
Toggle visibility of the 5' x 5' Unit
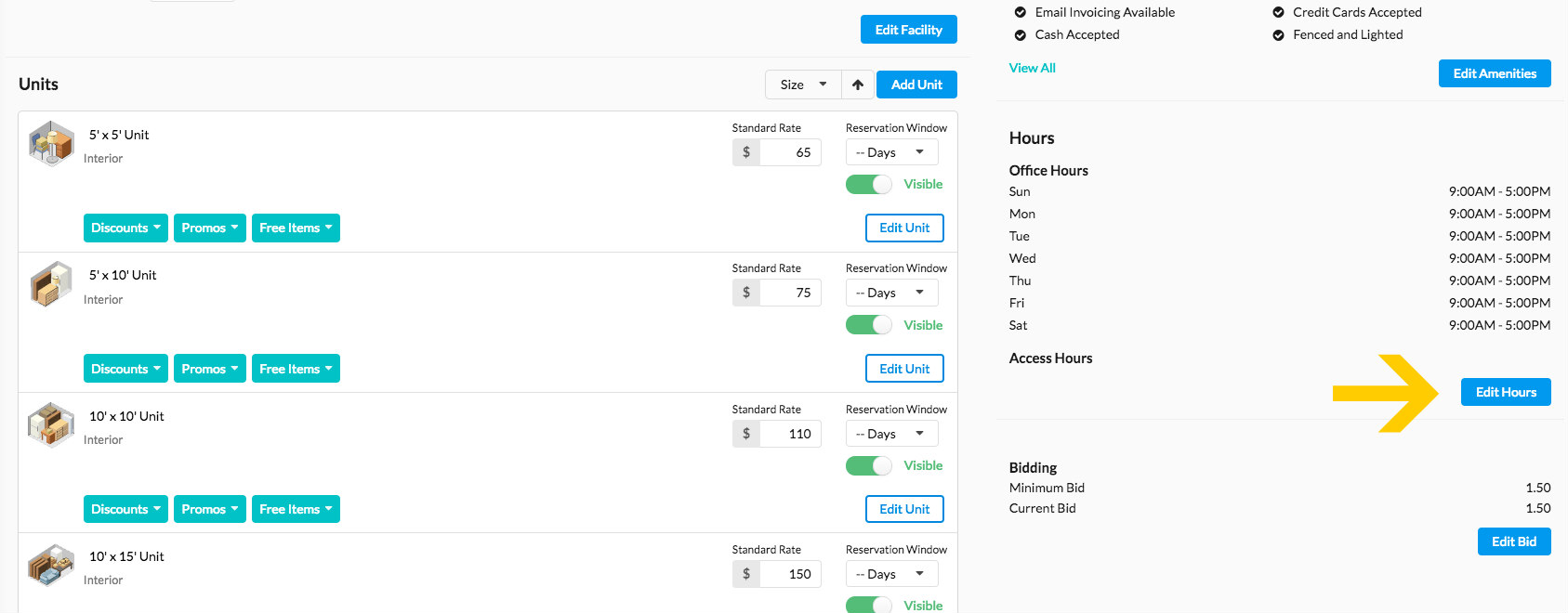869,184
